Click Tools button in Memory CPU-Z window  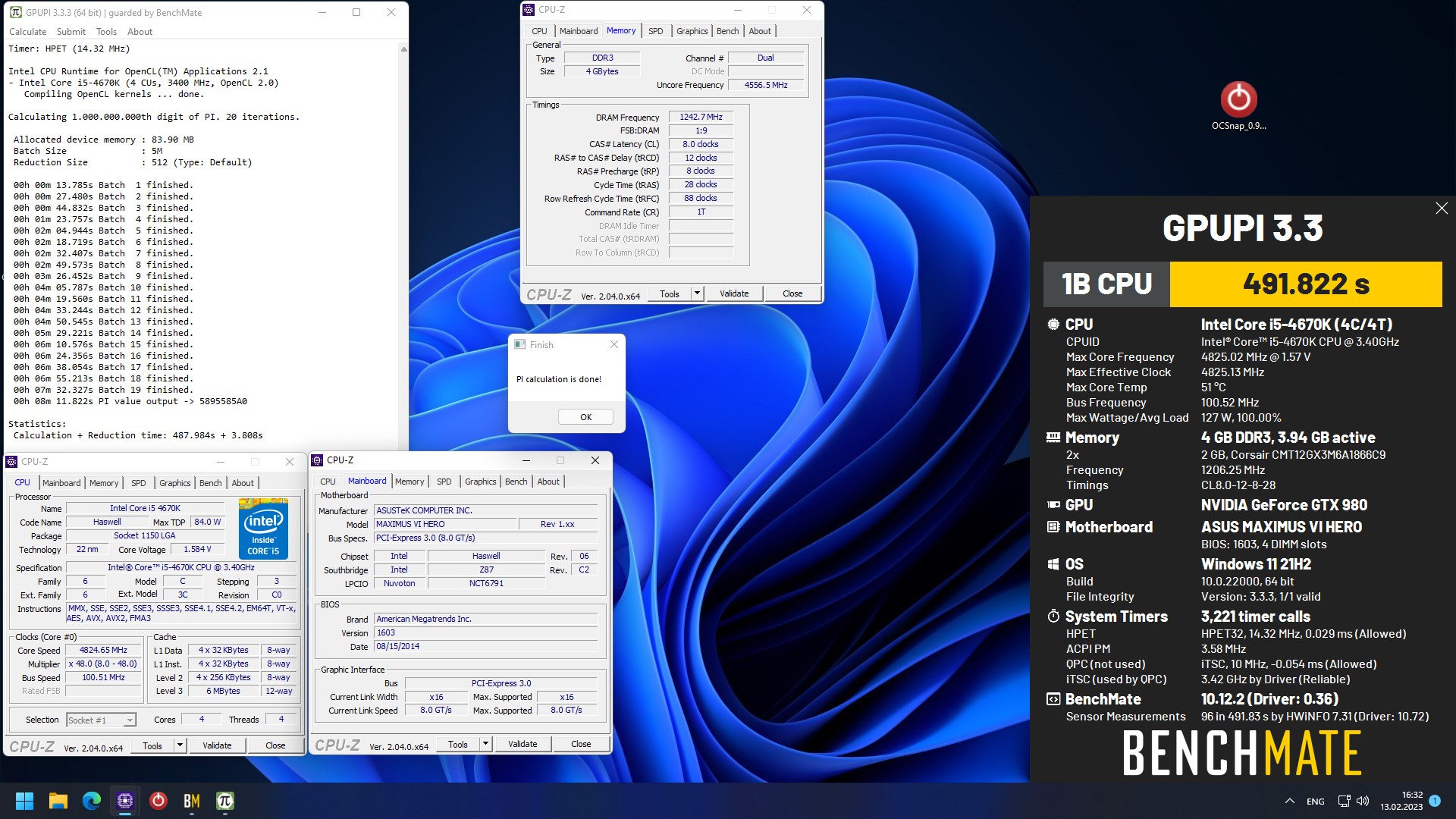670,293
